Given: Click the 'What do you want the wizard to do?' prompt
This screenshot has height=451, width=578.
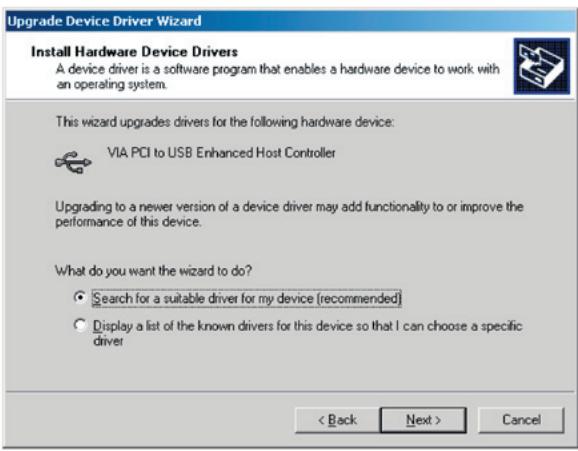Looking at the screenshot, I should click(x=153, y=271).
